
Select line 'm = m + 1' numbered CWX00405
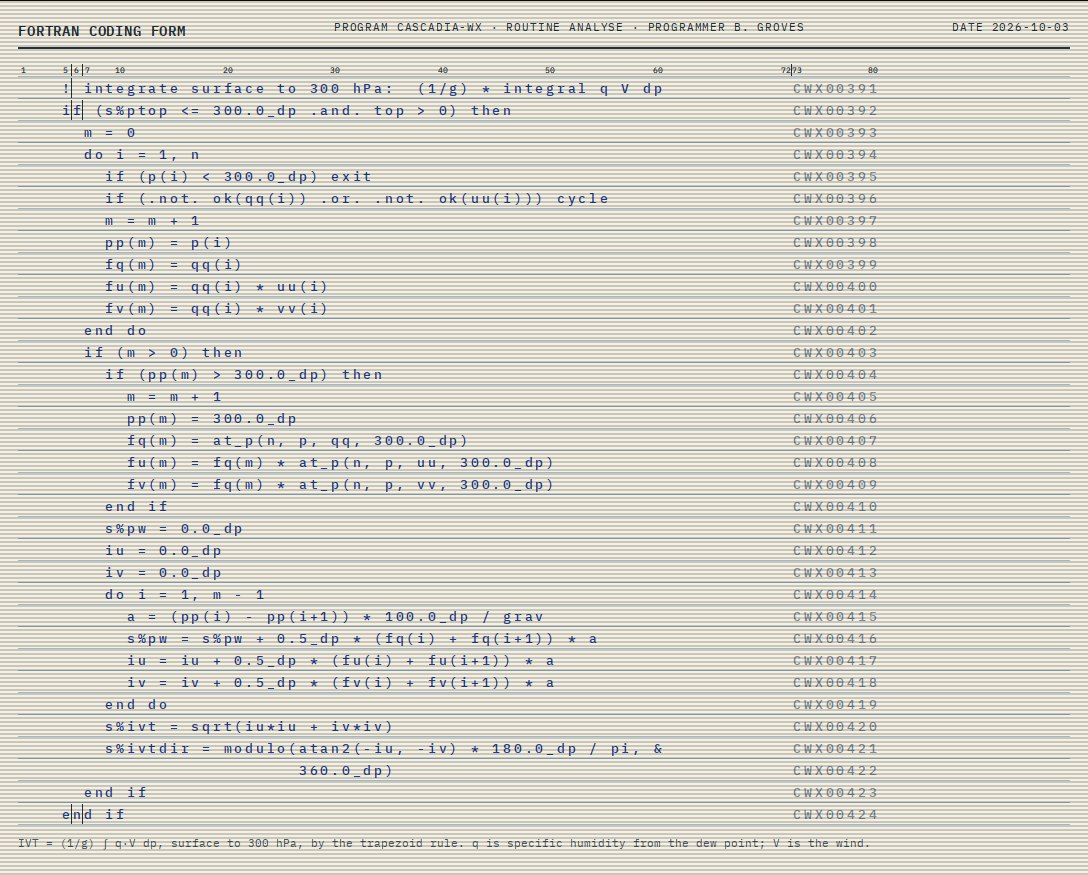click(x=174, y=397)
